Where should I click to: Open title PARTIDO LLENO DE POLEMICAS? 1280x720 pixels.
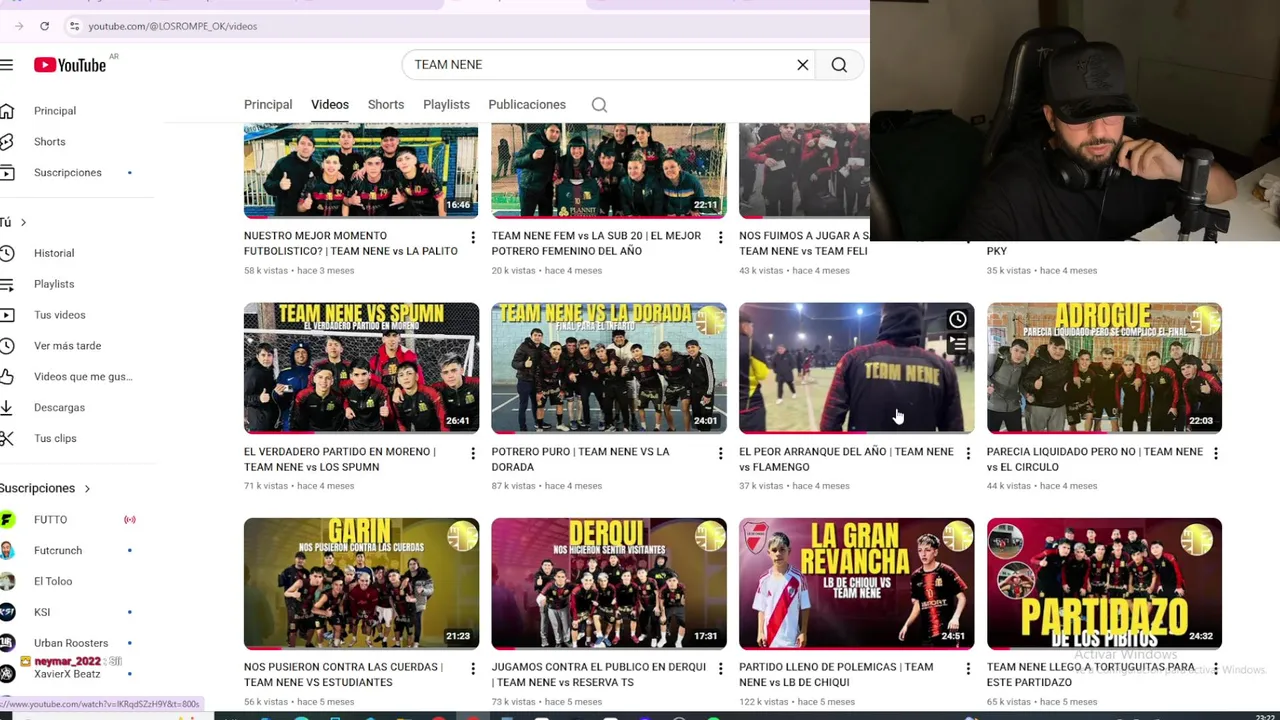(836, 675)
